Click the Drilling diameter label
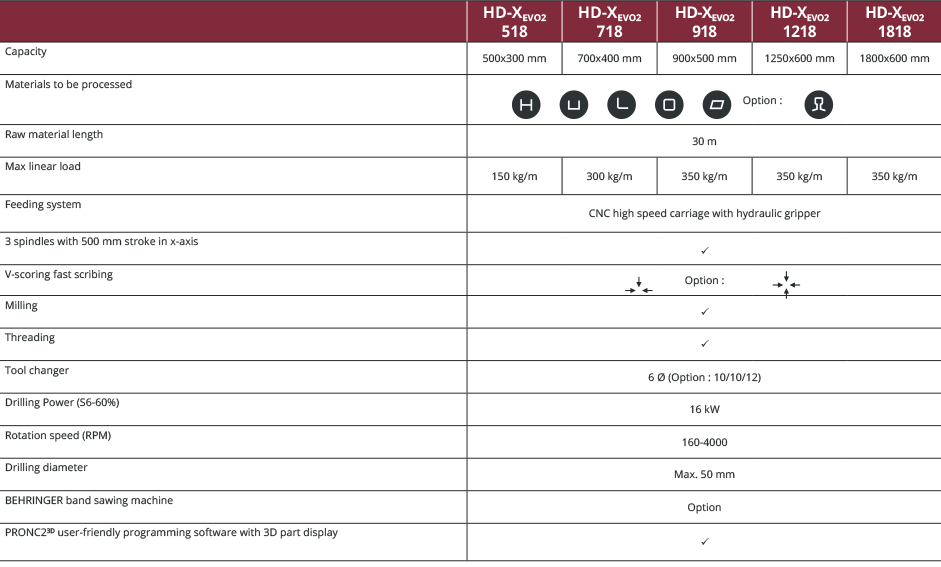The height and width of the screenshot is (567, 941). tap(46, 467)
